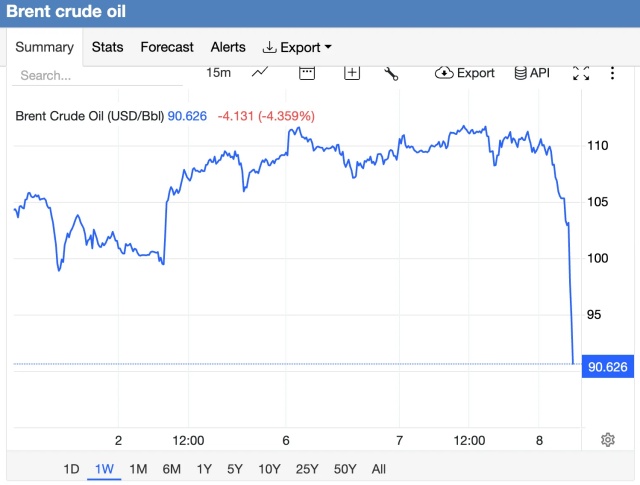Open the chart type line icon
640x485 pixels.
[260, 72]
